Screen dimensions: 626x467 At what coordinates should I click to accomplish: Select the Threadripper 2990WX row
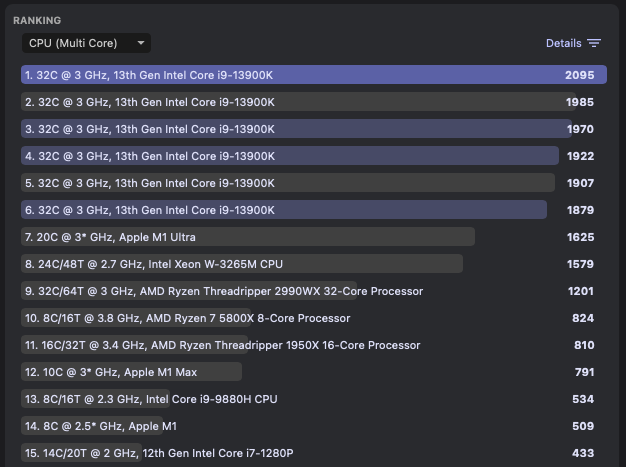[314, 291]
